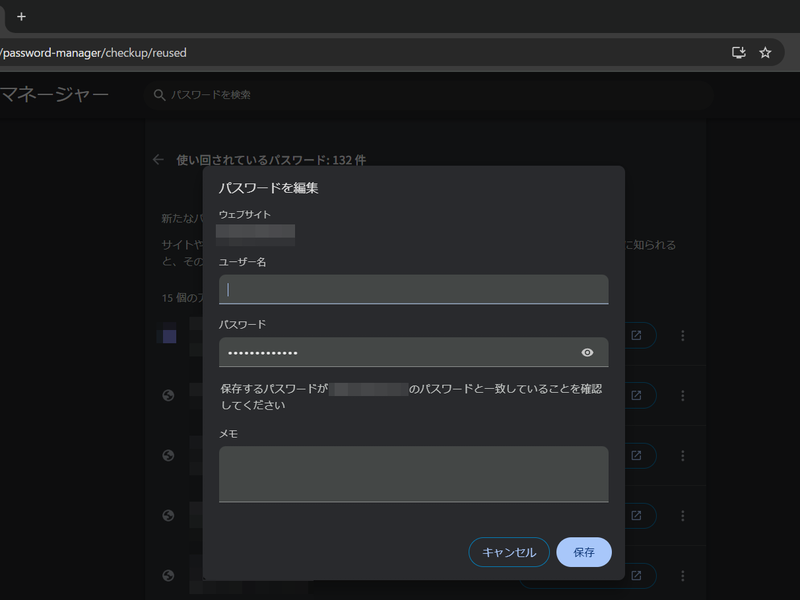Click the bookmark star in the address bar
Screen dimensions: 800x600
(767, 52)
